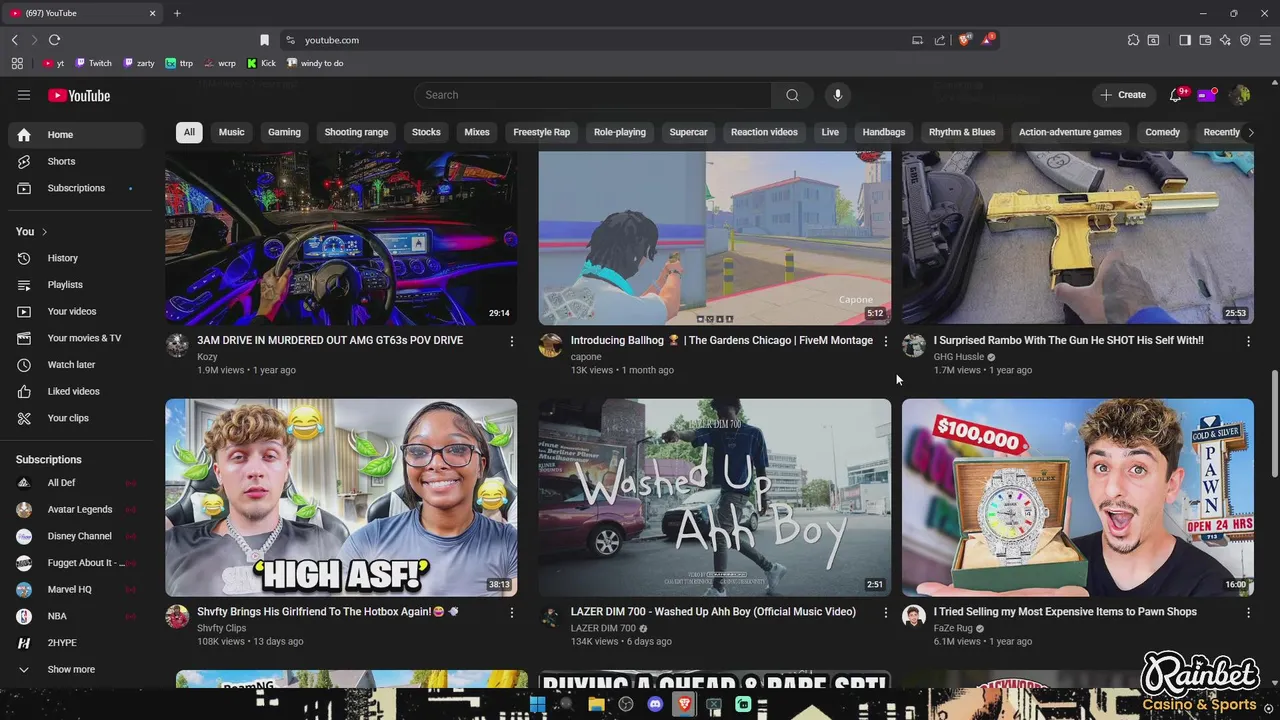Open the YouTube hamburger guide menu
The width and height of the screenshot is (1280, 720).
click(24, 95)
